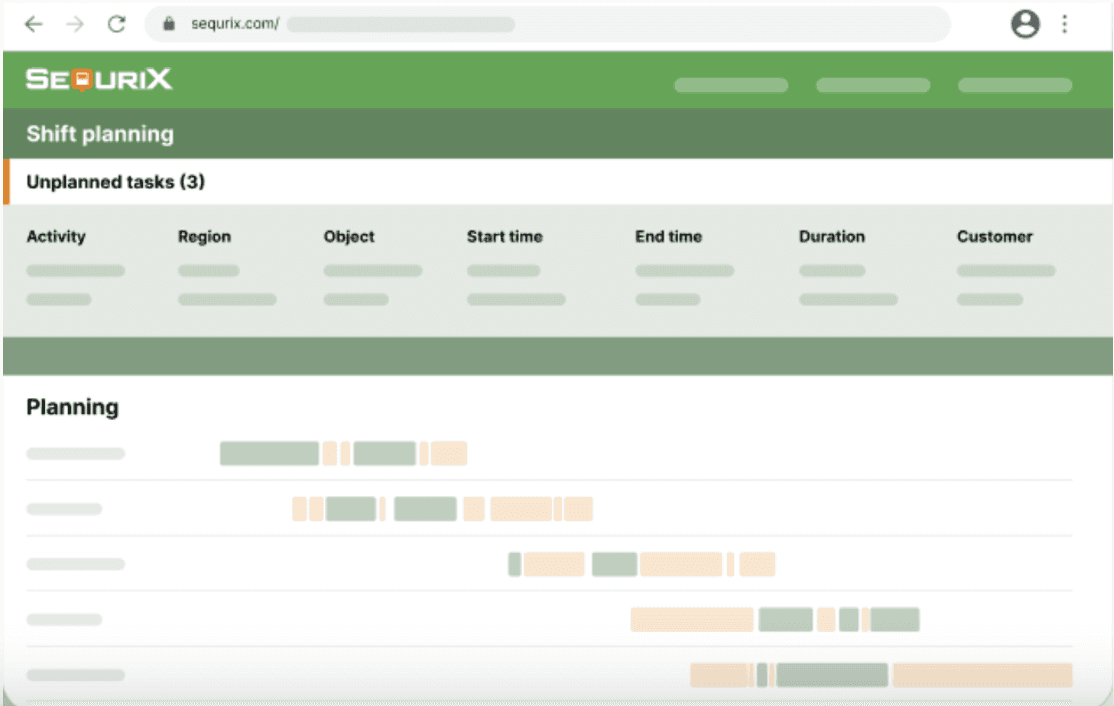The height and width of the screenshot is (706, 1114).
Task: Sort by Customer column header
Action: click(995, 237)
